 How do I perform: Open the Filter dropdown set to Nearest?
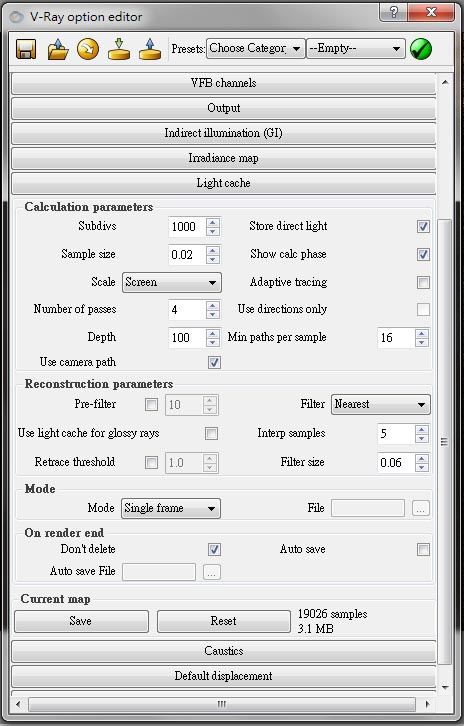coord(381,404)
